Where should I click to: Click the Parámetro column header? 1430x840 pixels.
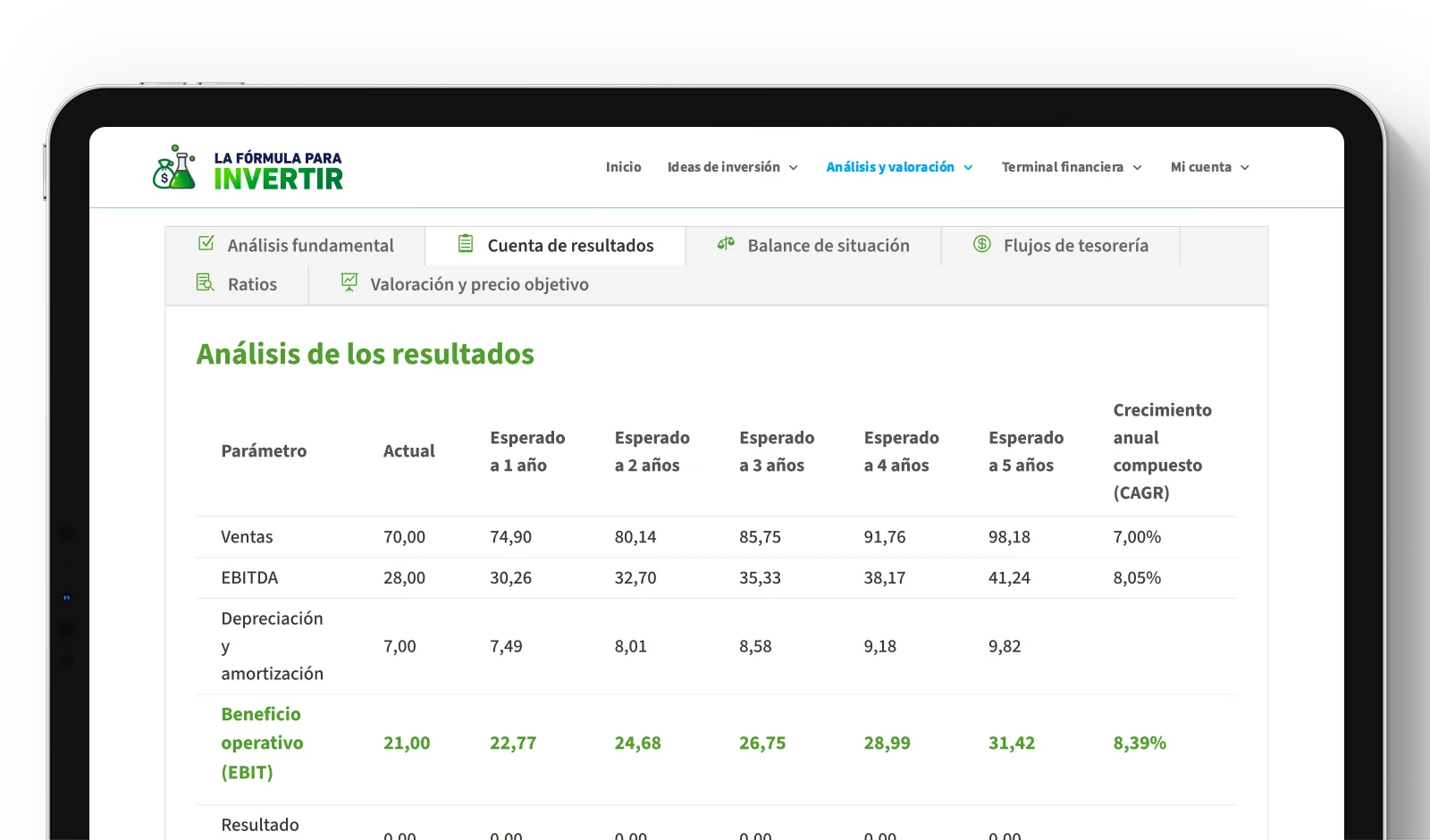click(x=264, y=451)
